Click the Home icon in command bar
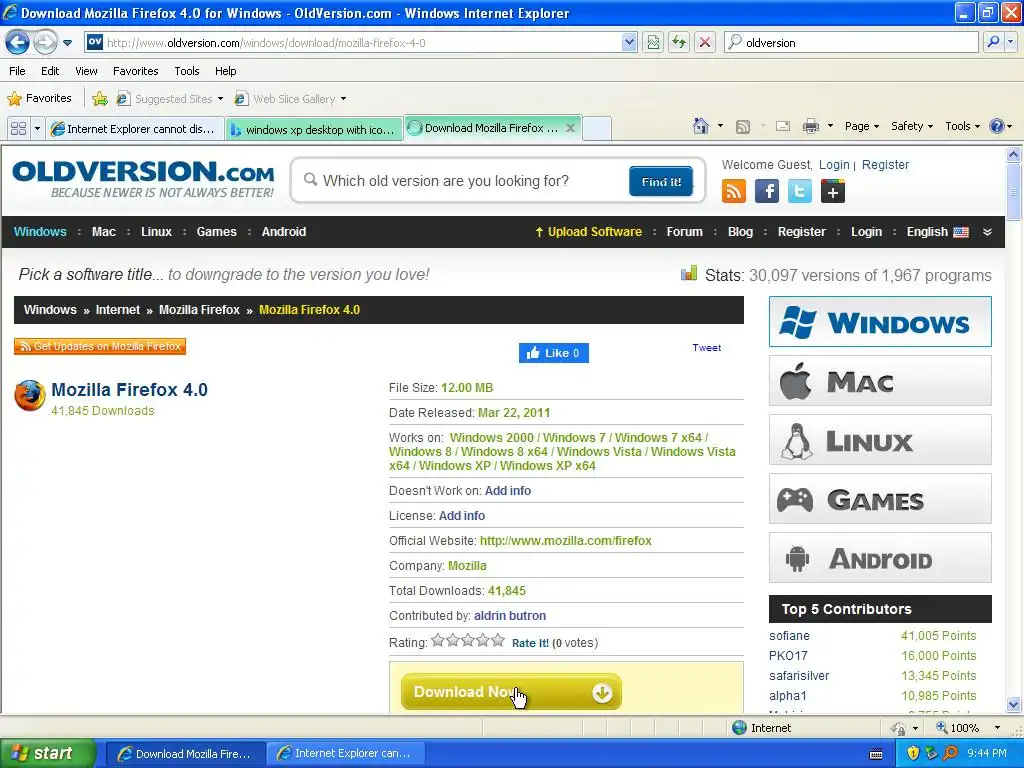The width and height of the screenshot is (1024, 768). pos(701,126)
